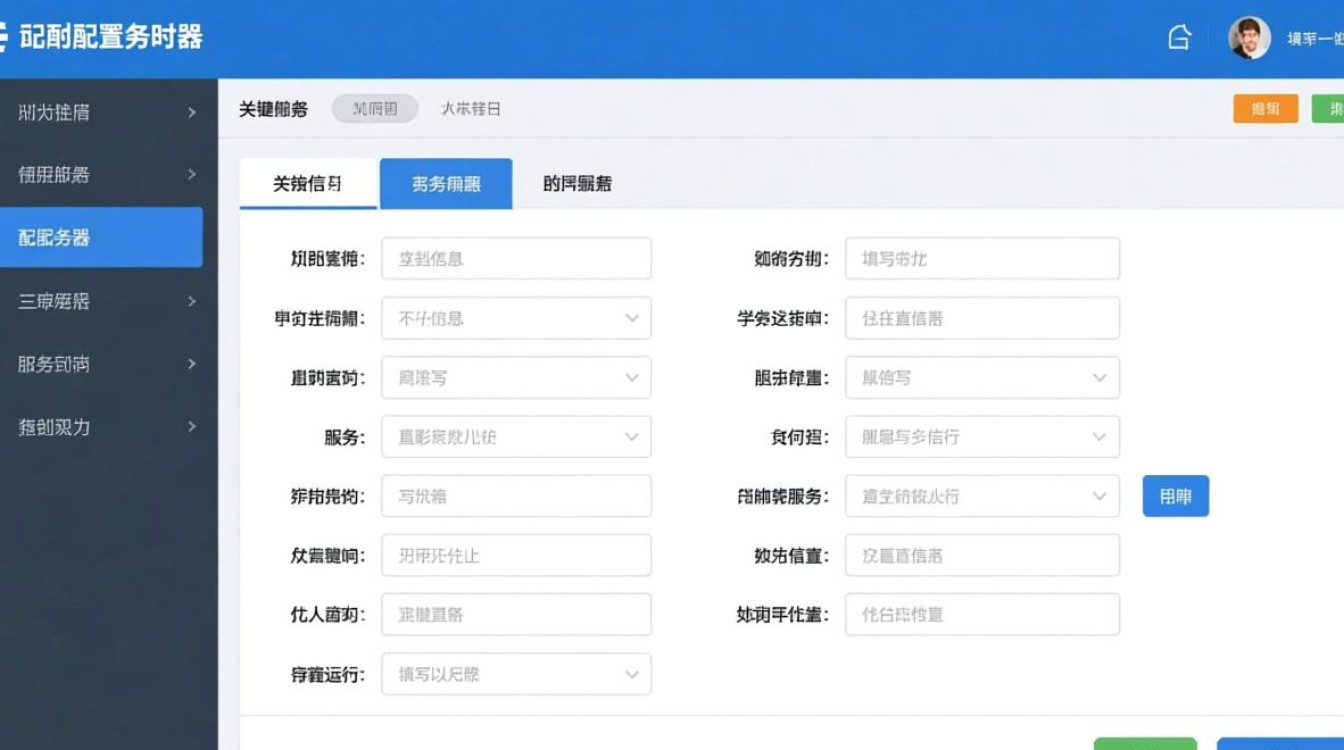Expand the second sidebar section arrow
Image resolution: width=1344 pixels, height=750 pixels.
pyautogui.click(x=191, y=175)
